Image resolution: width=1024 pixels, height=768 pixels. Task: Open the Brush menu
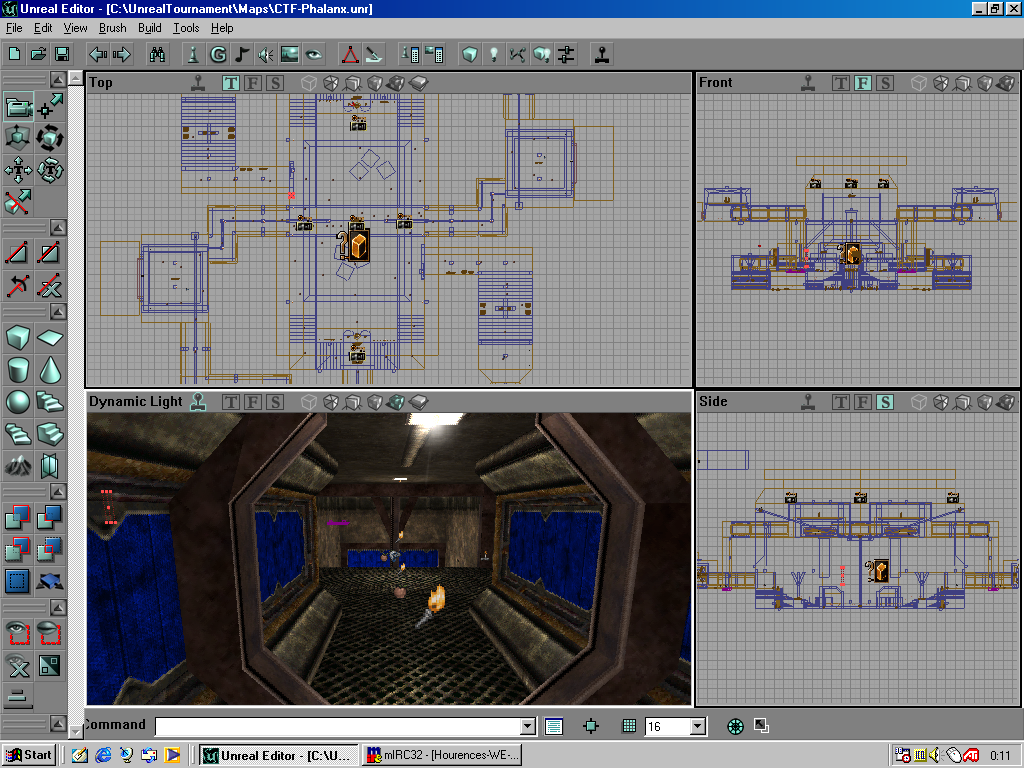tap(112, 28)
